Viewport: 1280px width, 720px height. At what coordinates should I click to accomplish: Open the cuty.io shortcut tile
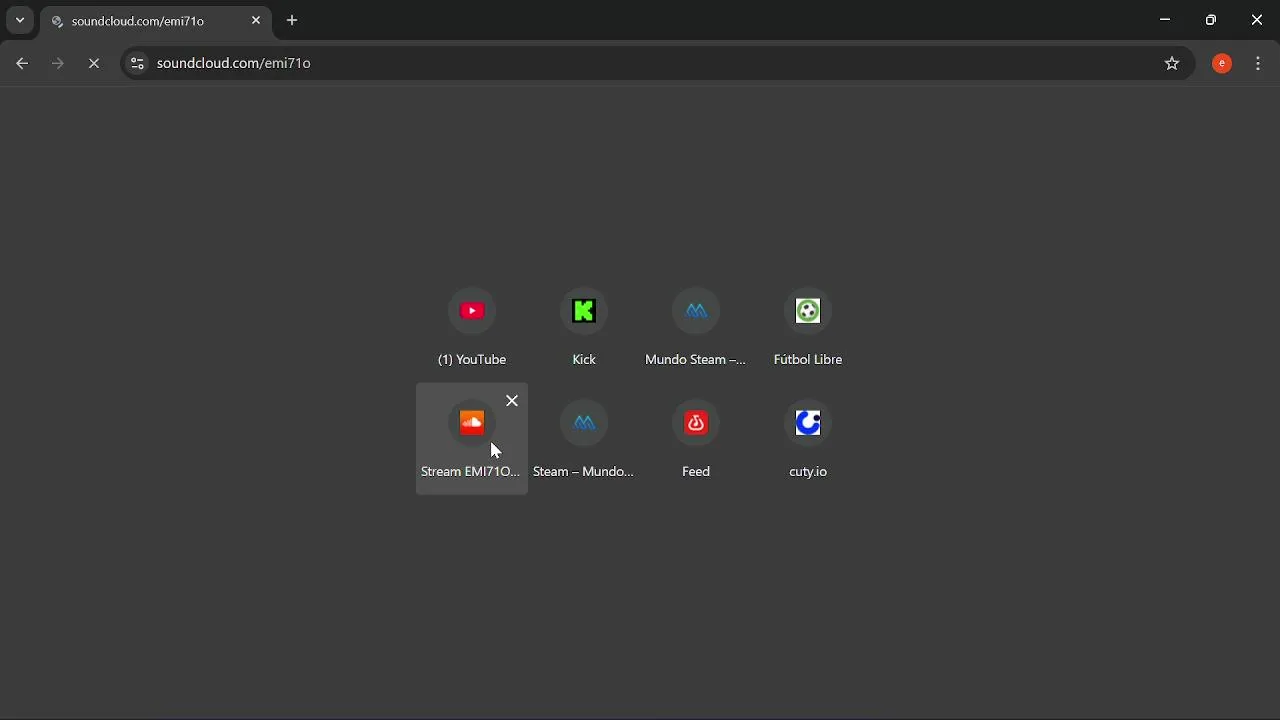point(809,439)
